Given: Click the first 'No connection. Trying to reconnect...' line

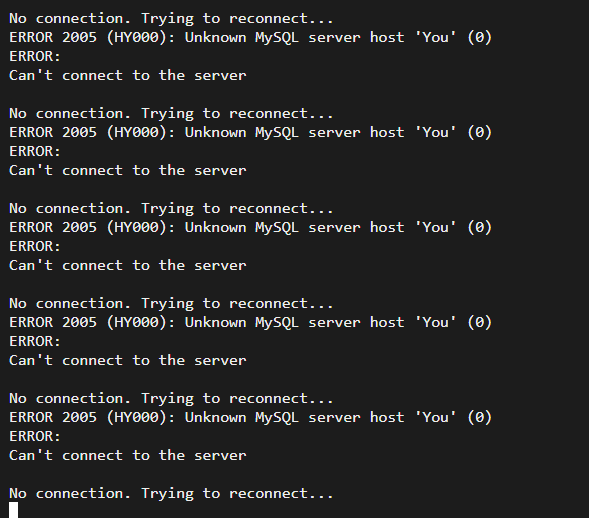Looking at the screenshot, I should (x=171, y=19).
